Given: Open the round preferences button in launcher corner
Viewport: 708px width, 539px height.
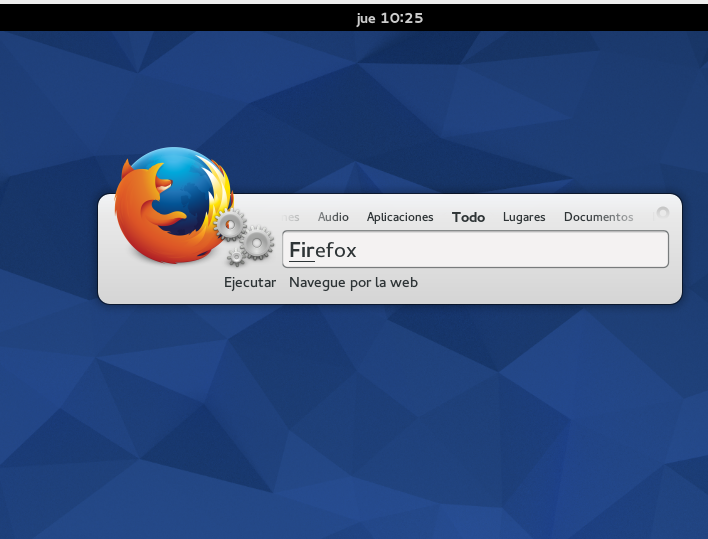Looking at the screenshot, I should 662,212.
